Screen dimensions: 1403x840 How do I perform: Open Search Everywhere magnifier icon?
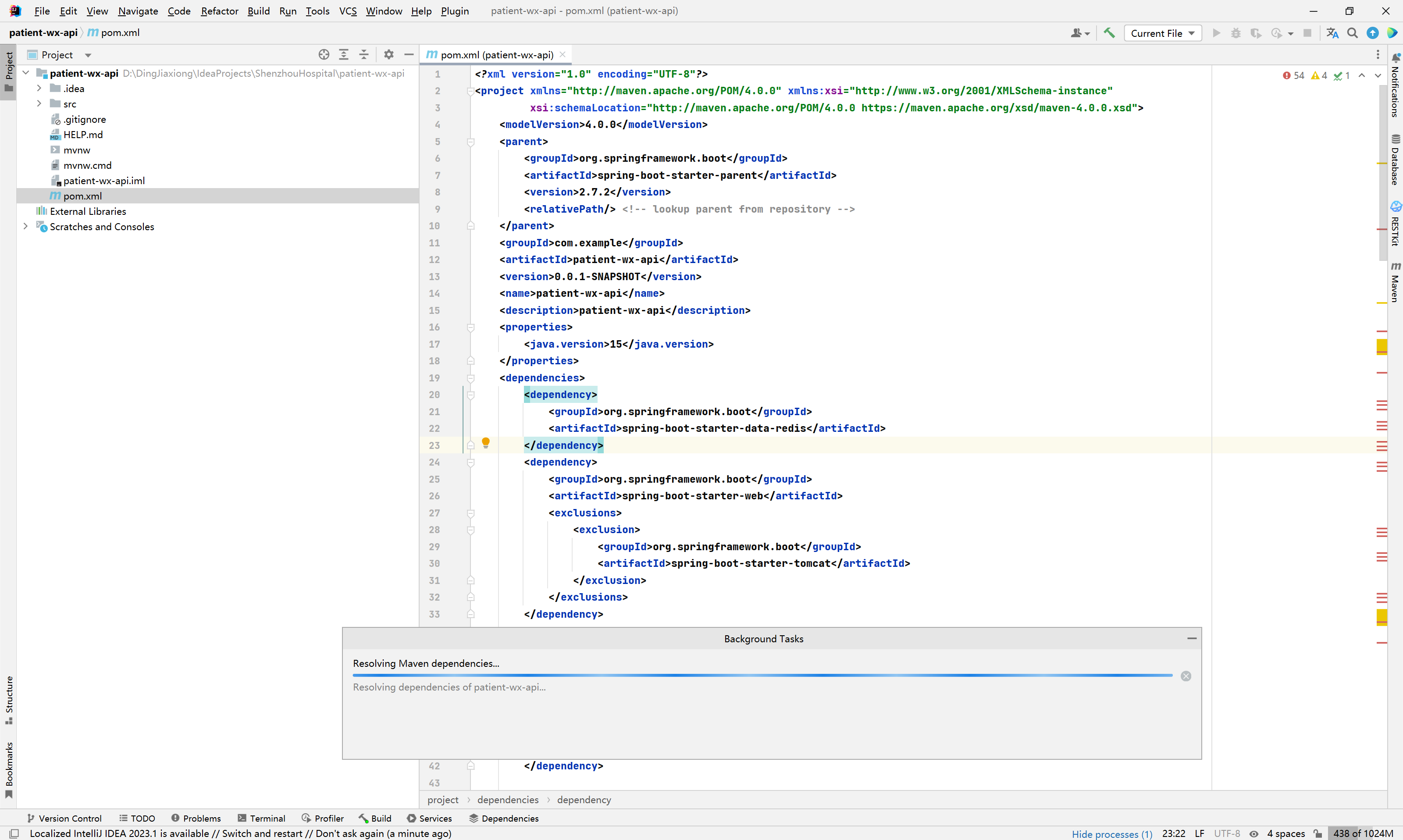[x=1352, y=33]
